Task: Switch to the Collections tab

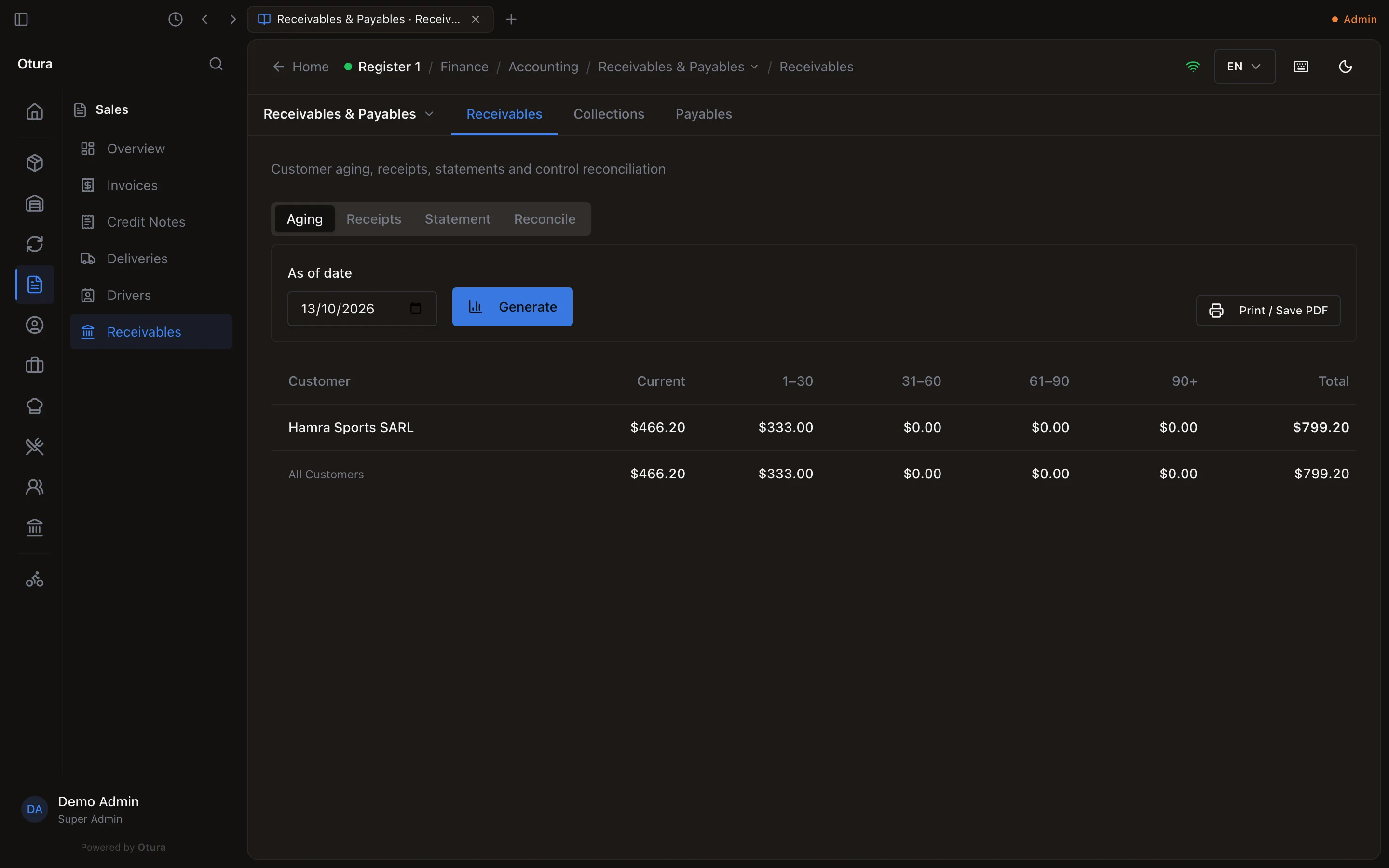Action: [x=608, y=114]
